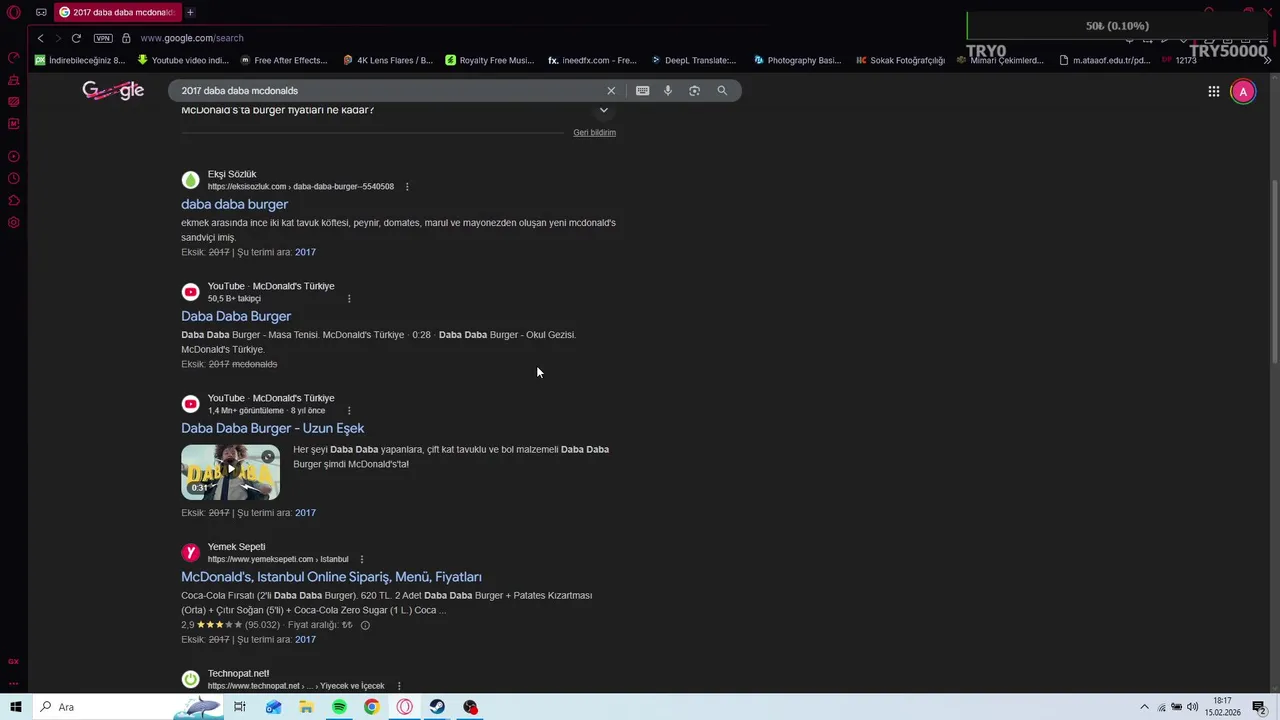
Task: Click the price range info icon
Action: [x=365, y=625]
